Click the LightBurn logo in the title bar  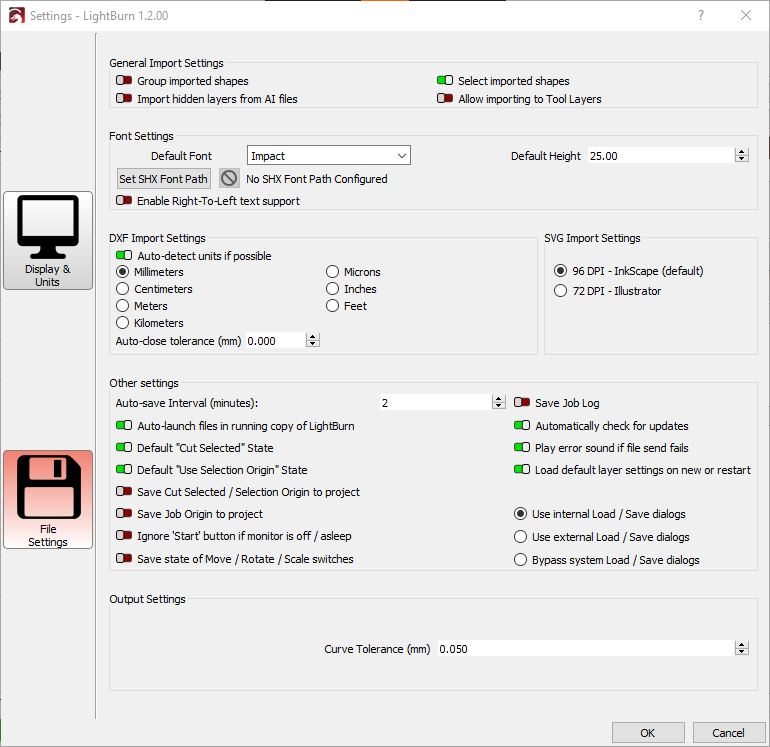tap(16, 16)
